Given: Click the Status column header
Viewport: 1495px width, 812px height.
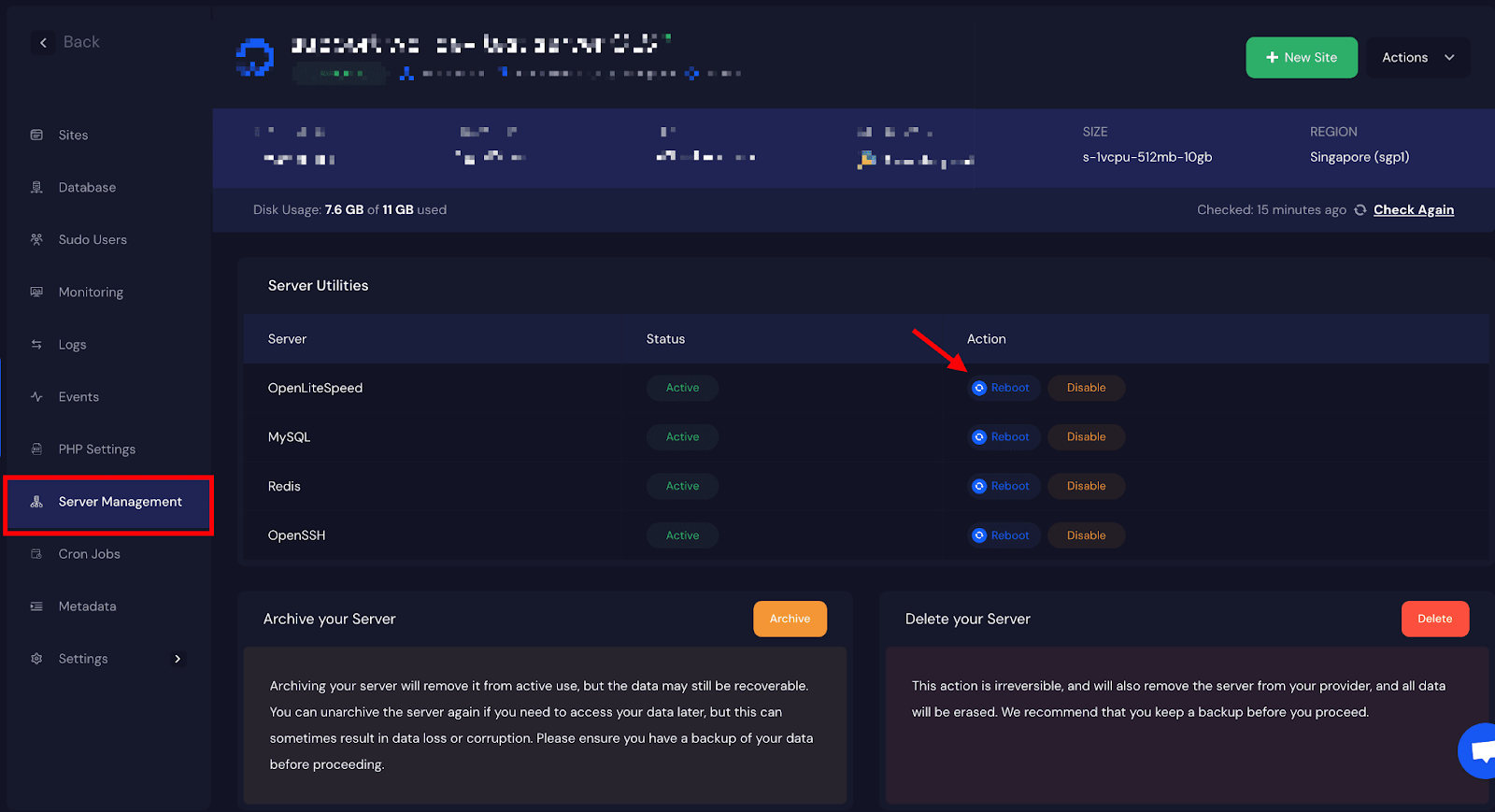Looking at the screenshot, I should tap(665, 339).
